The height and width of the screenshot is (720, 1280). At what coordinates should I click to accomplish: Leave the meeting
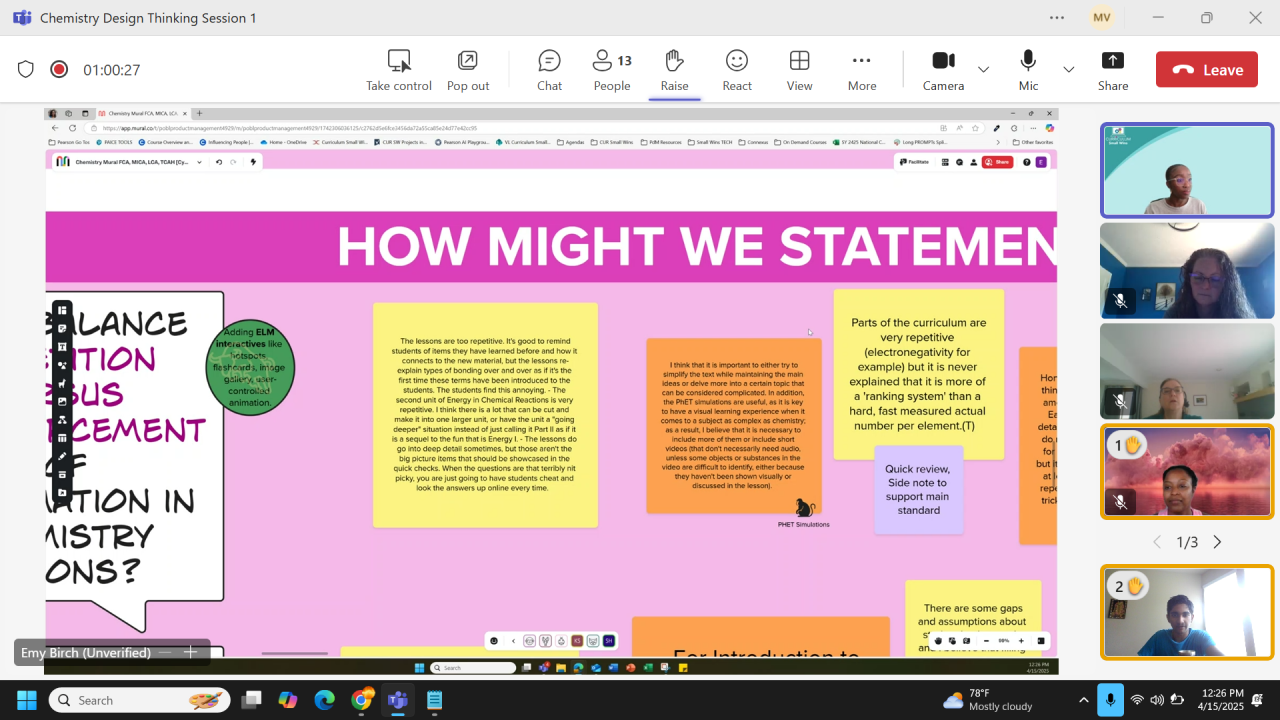pyautogui.click(x=1207, y=70)
